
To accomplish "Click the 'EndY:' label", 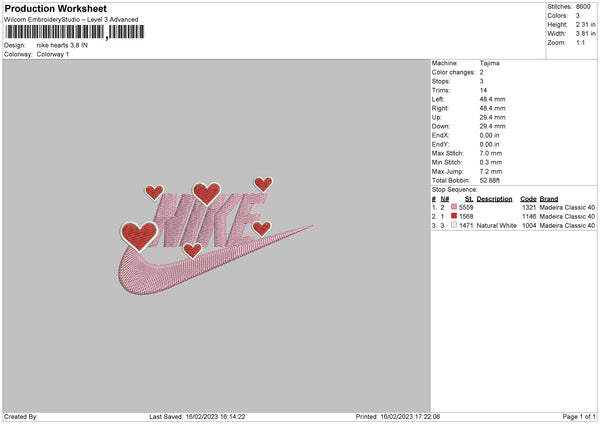I will [440, 144].
